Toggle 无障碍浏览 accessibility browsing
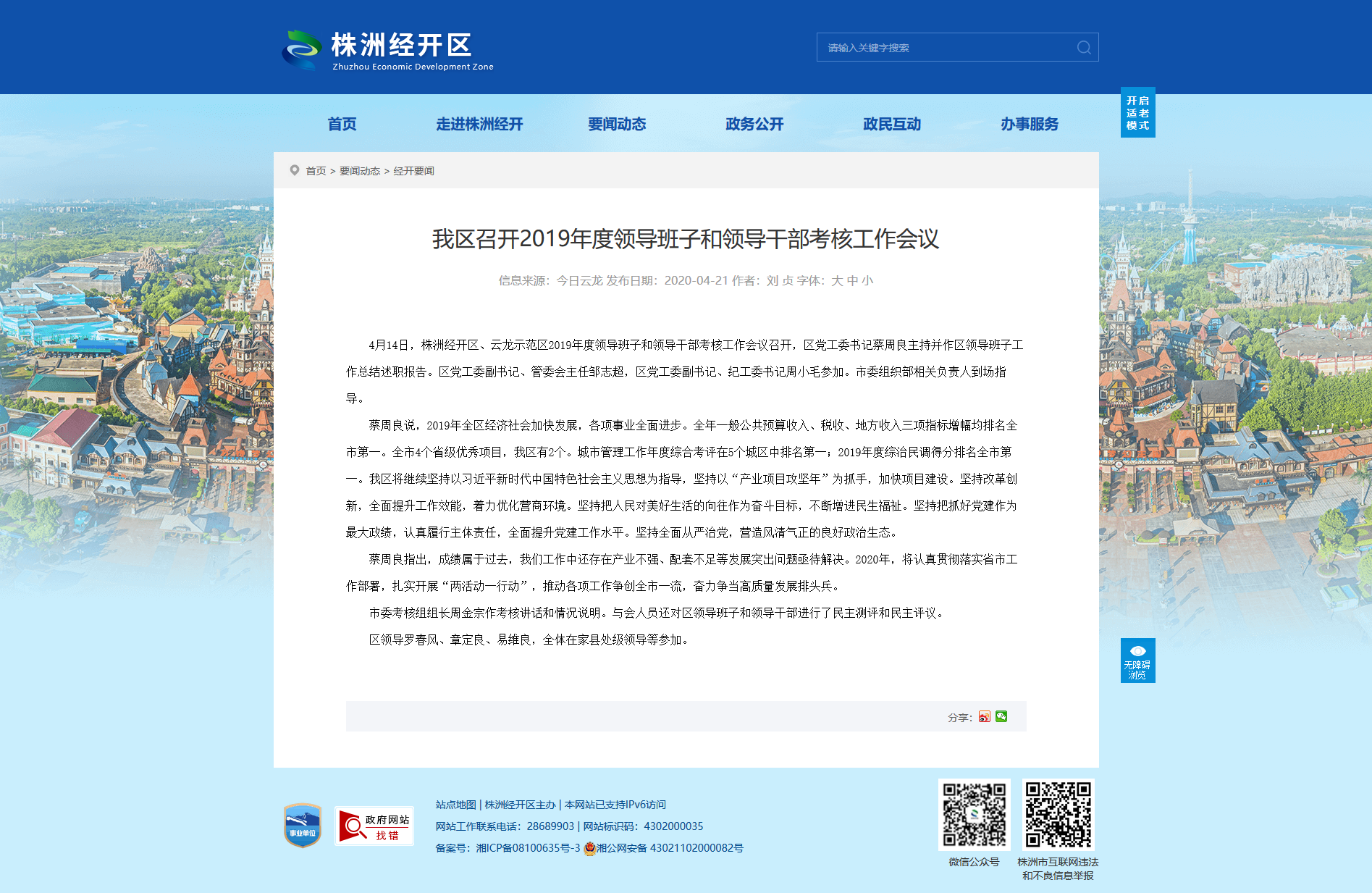The image size is (1372, 893). pos(1137,661)
